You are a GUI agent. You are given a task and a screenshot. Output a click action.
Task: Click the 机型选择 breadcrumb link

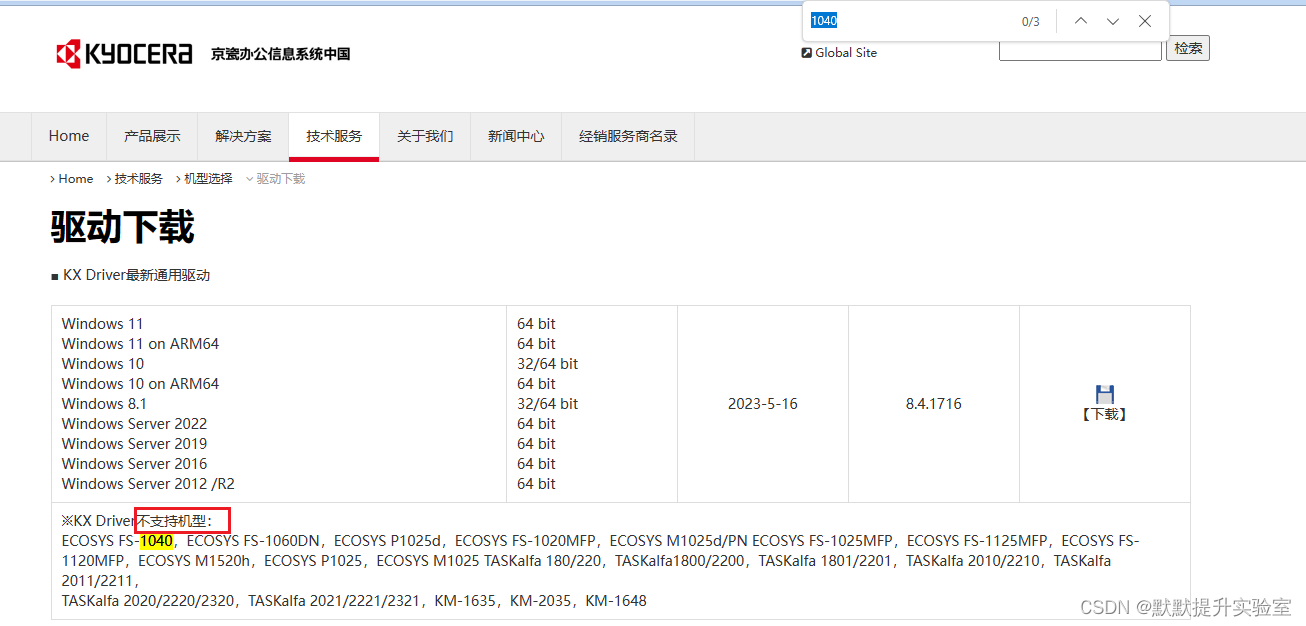pos(208,179)
